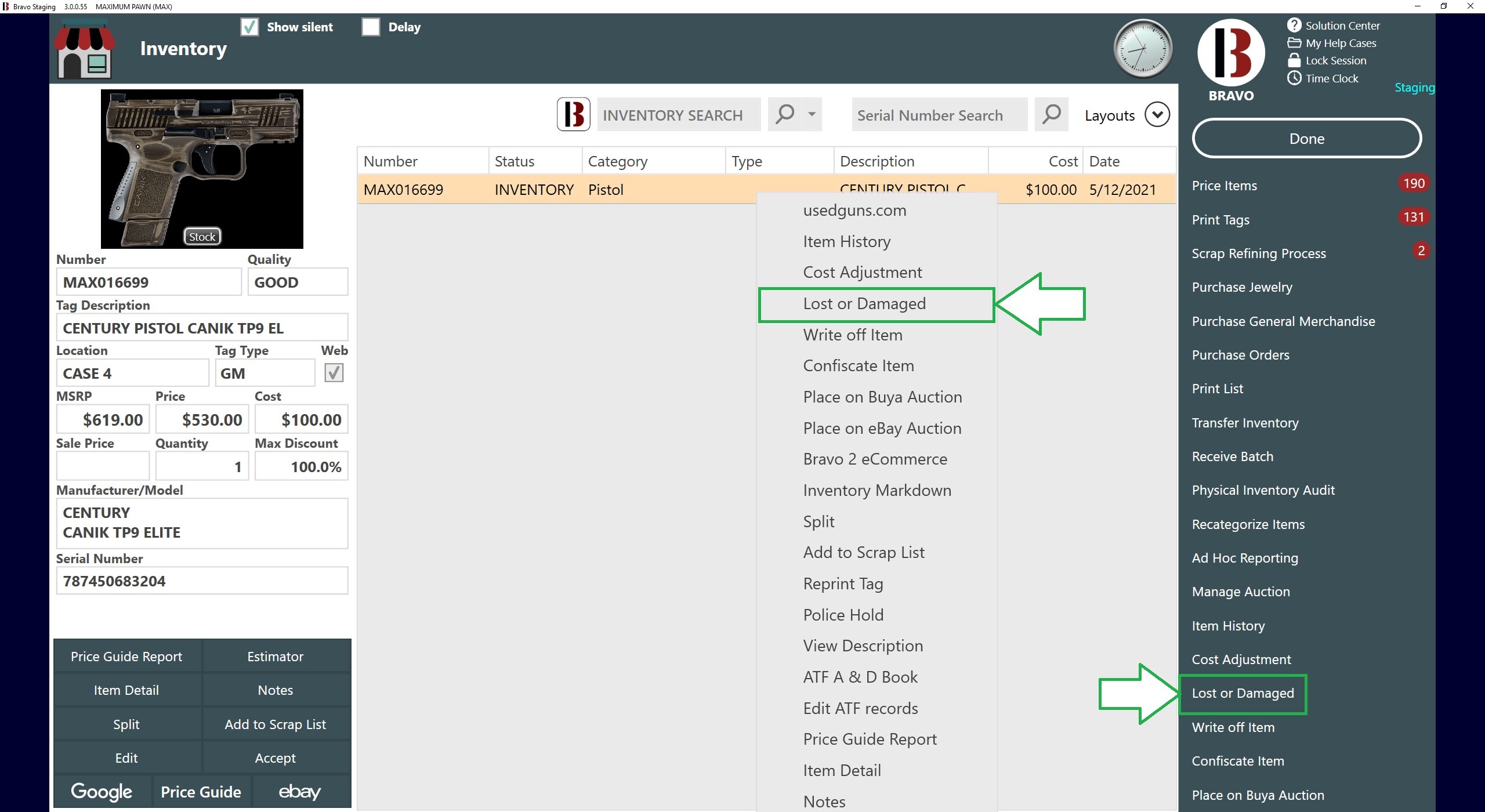Click the Scrap Refining badge 2
This screenshot has width=1485, height=812.
coord(1421,251)
